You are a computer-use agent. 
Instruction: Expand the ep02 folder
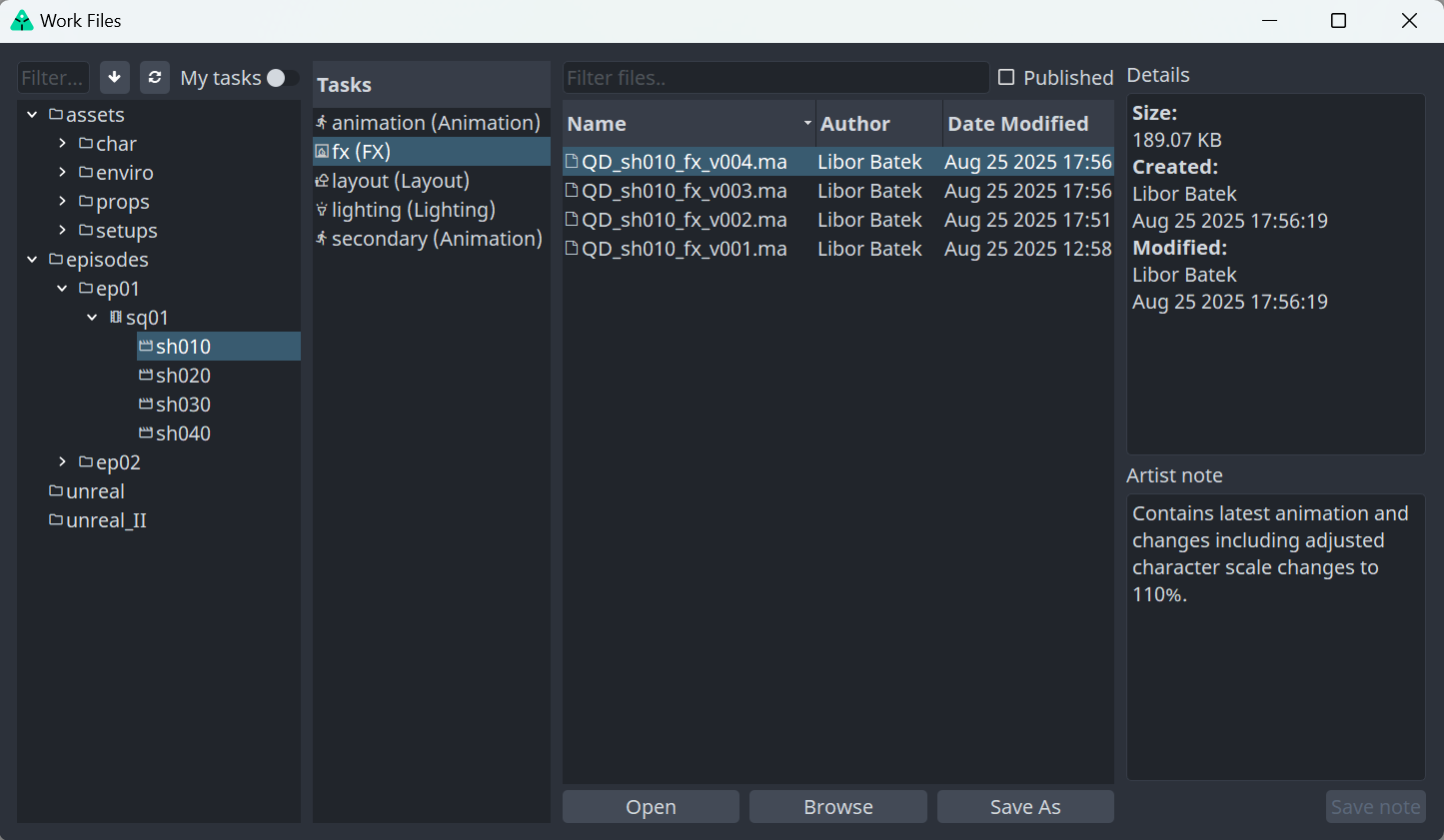(x=62, y=462)
